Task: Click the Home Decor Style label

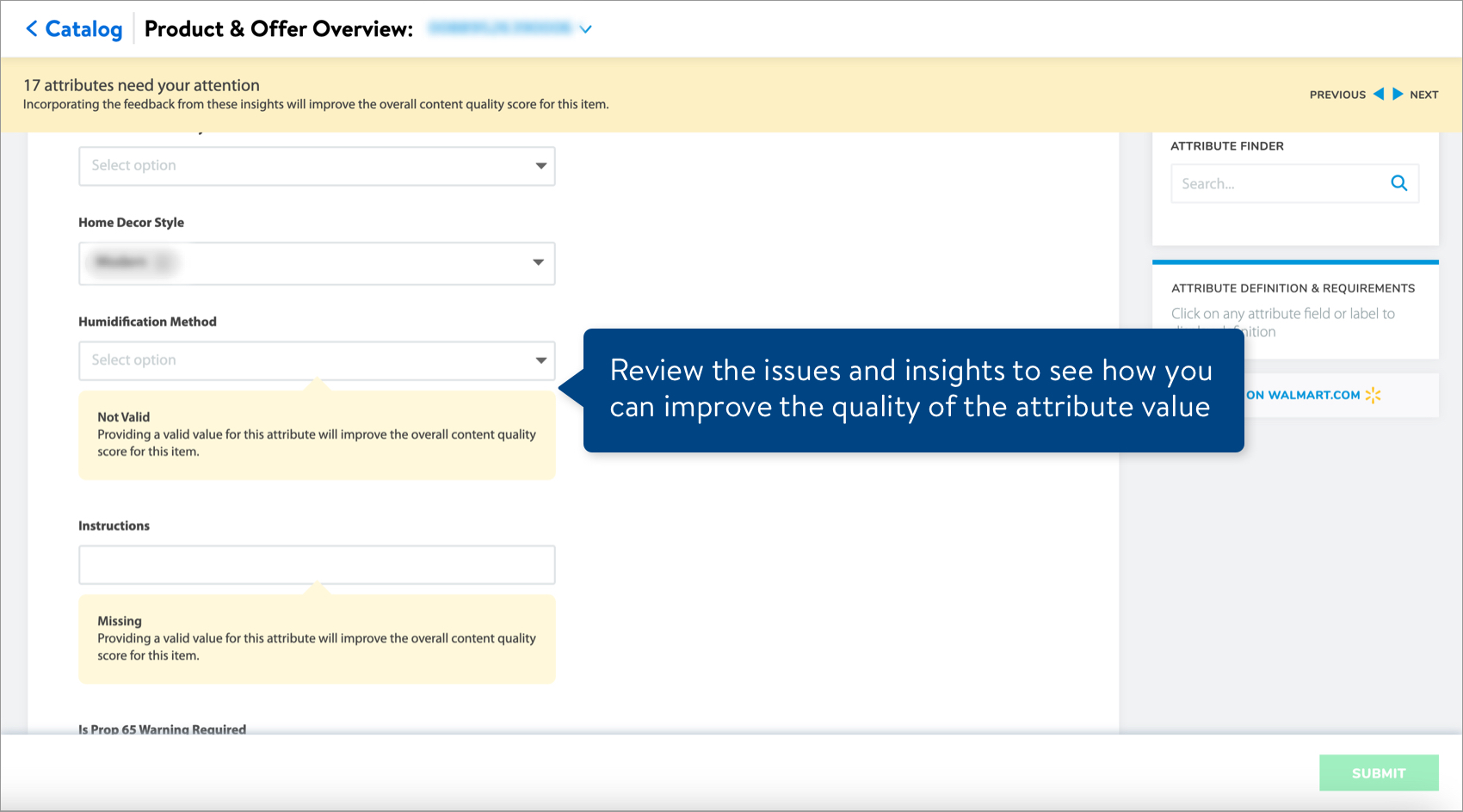Action: click(x=131, y=222)
